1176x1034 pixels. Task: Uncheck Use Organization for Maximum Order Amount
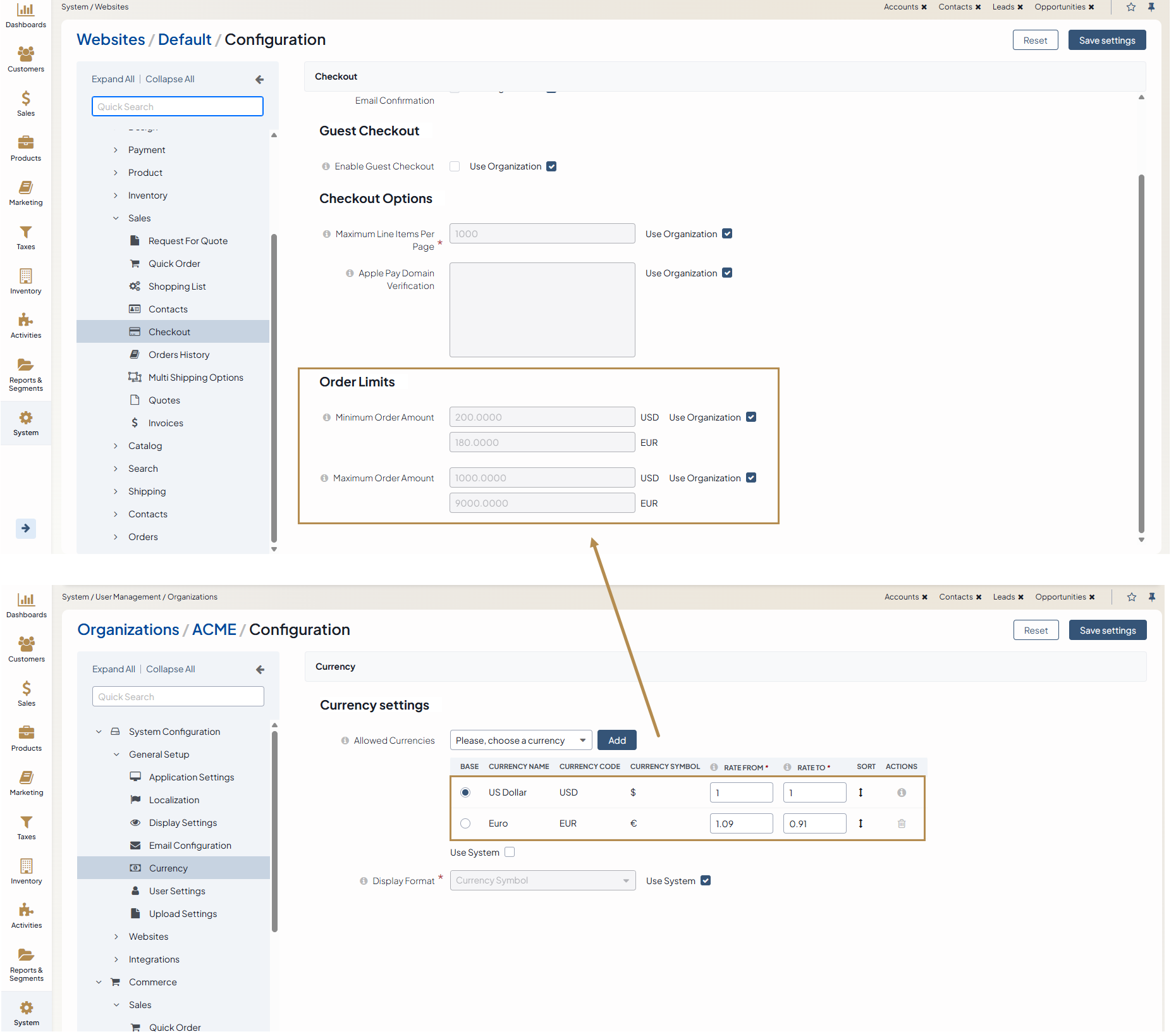coord(751,477)
